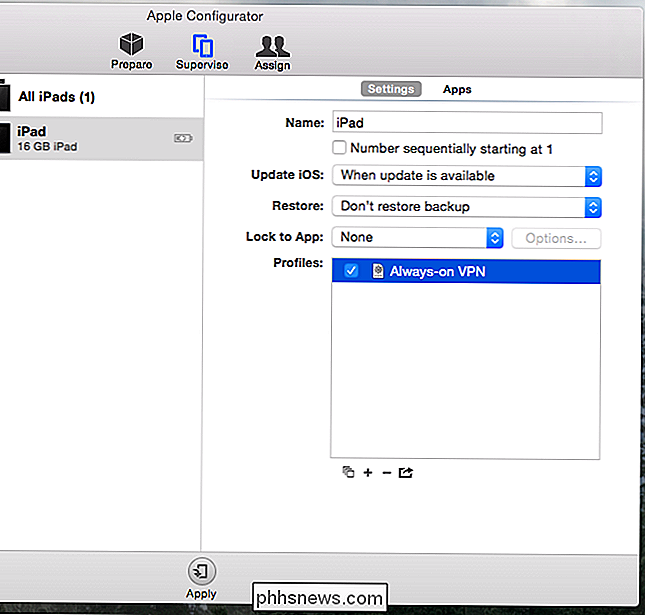Open the Restore backup dropdown
This screenshot has height=615, width=645.
point(467,207)
